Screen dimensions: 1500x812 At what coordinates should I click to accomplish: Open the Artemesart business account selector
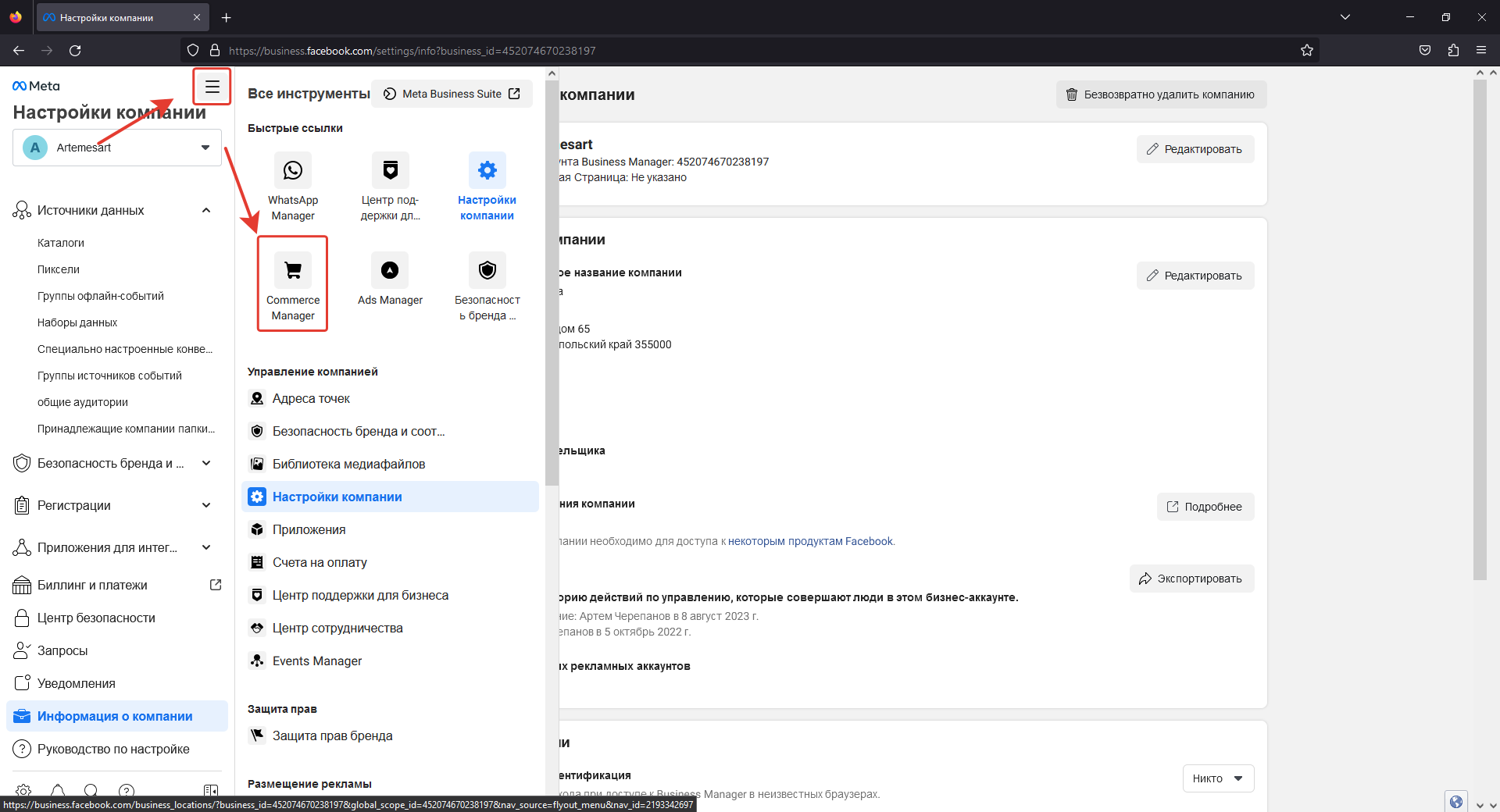[117, 148]
